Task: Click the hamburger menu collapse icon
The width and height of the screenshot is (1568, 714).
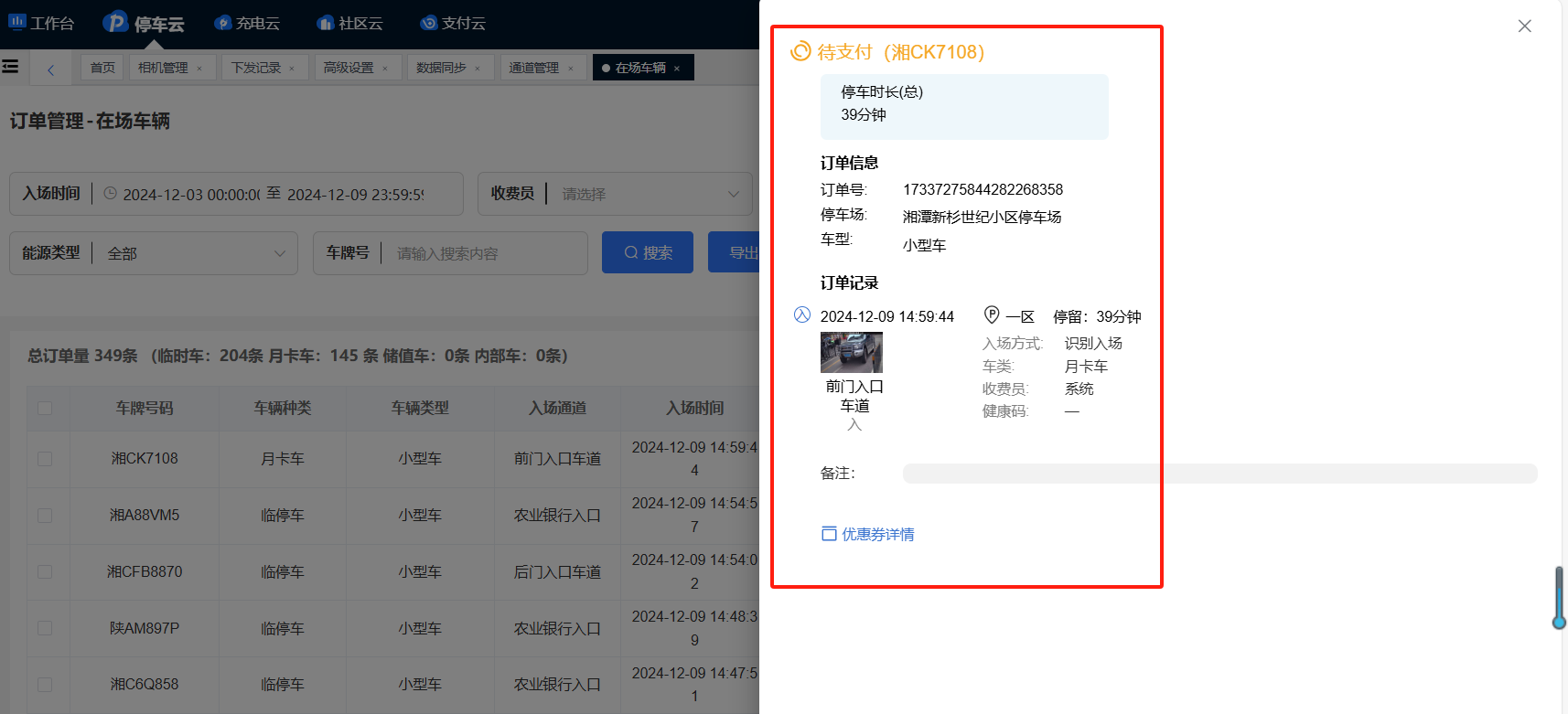Action: (10, 67)
